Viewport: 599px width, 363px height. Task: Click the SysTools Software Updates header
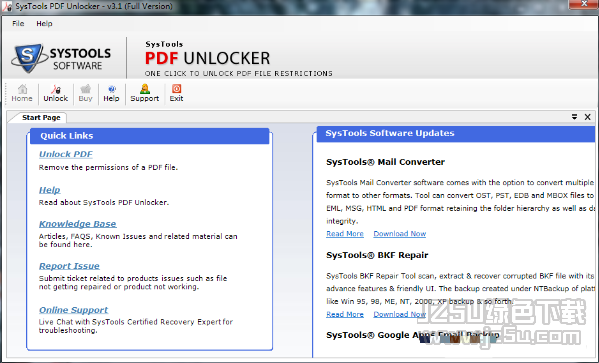[456, 133]
